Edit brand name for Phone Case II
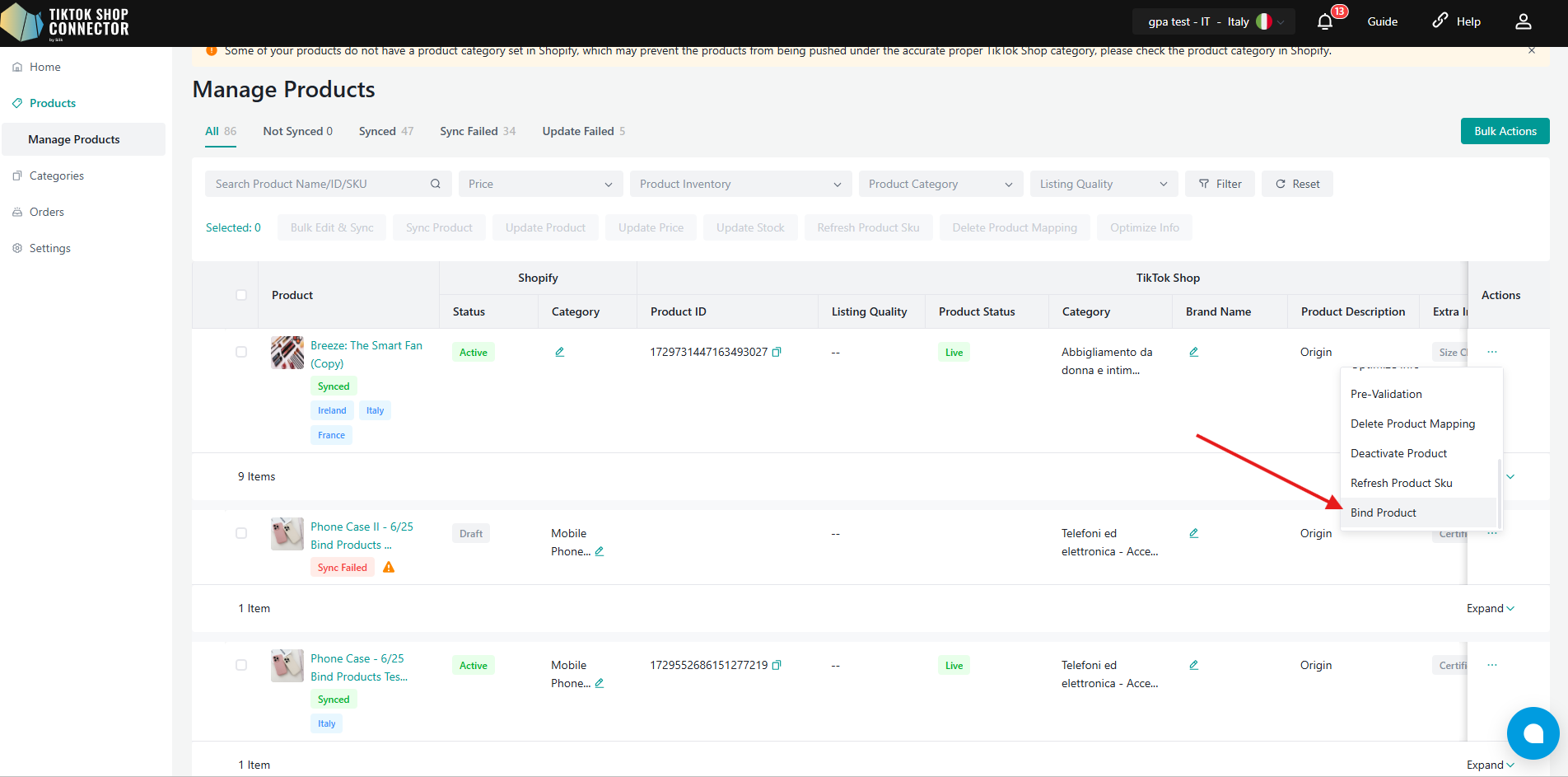 1193,533
